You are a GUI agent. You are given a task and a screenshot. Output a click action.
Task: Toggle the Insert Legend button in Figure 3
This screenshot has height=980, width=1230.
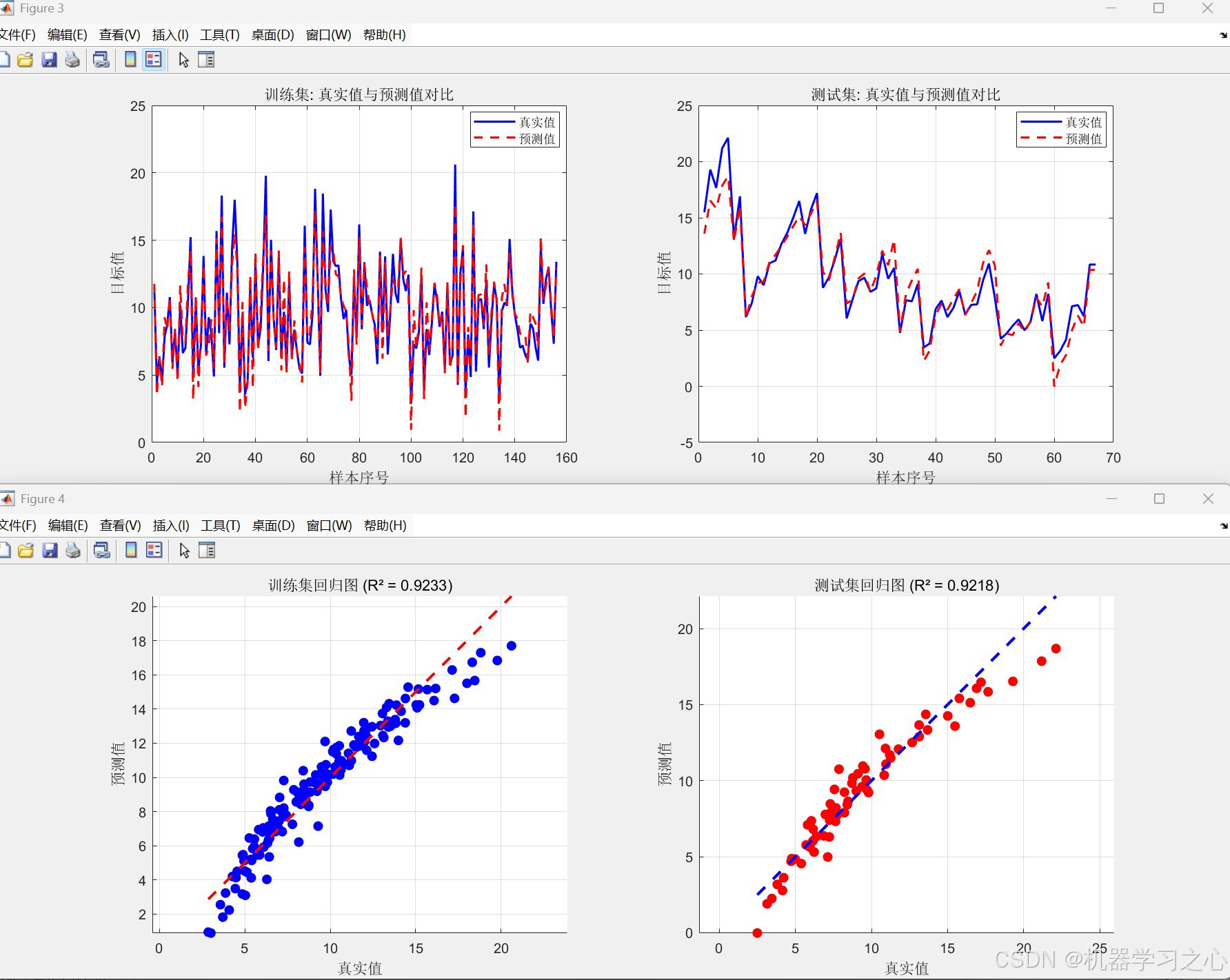click(154, 60)
